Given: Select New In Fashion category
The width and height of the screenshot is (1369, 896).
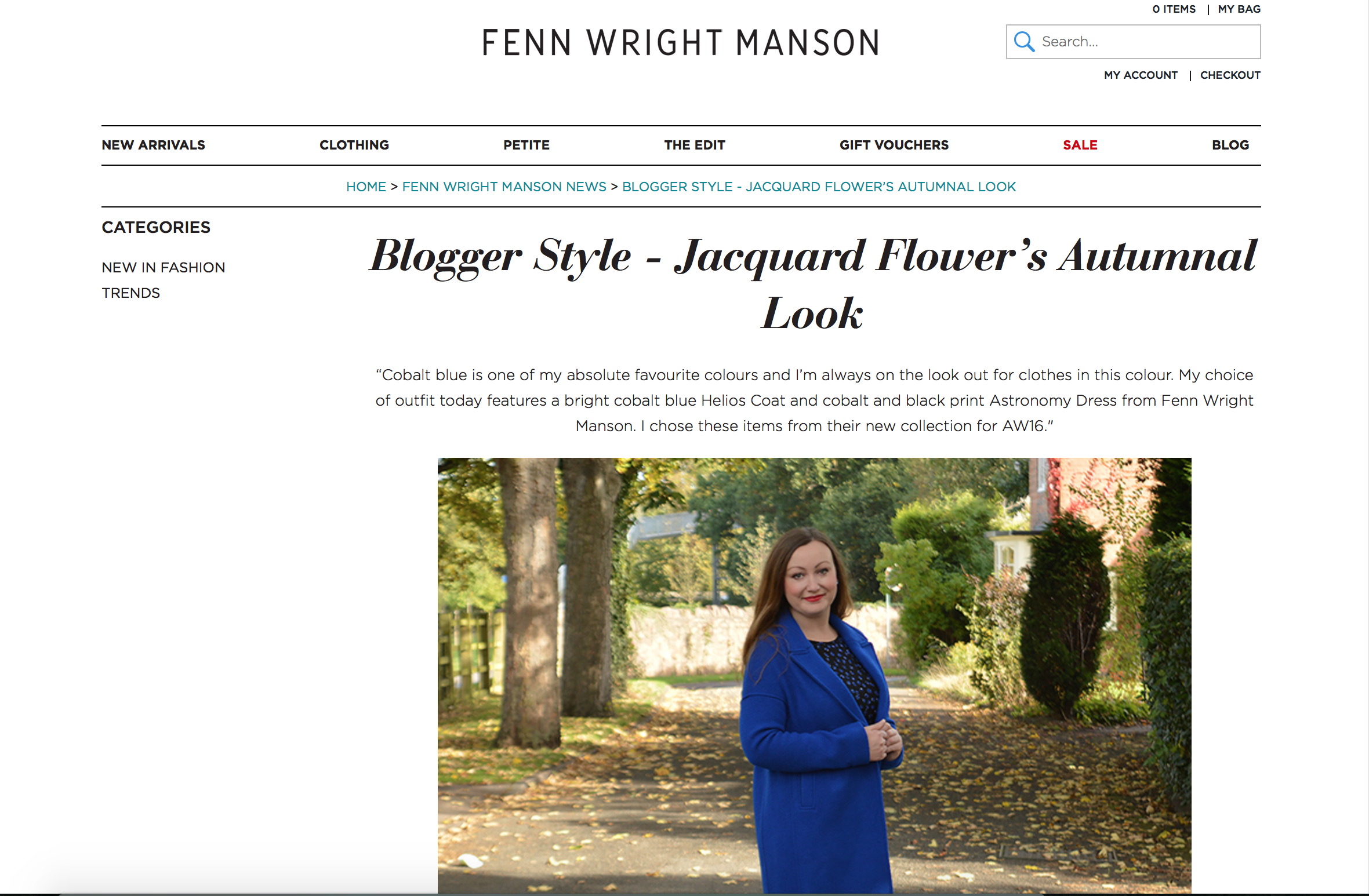Looking at the screenshot, I should pos(164,268).
